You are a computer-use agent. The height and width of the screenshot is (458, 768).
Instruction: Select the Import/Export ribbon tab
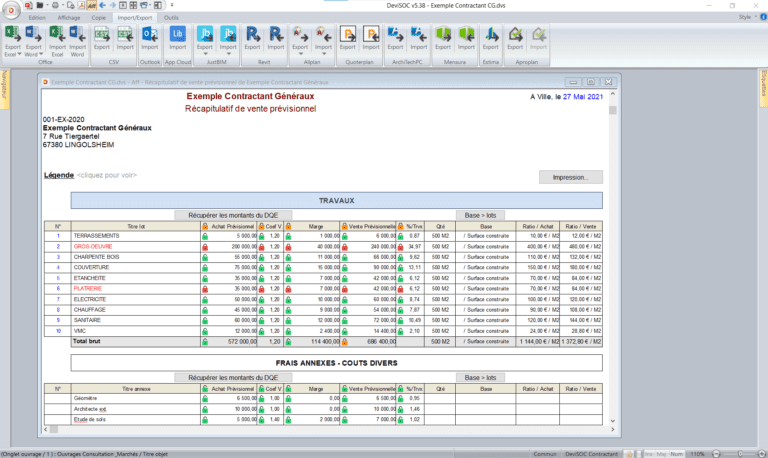[135, 18]
